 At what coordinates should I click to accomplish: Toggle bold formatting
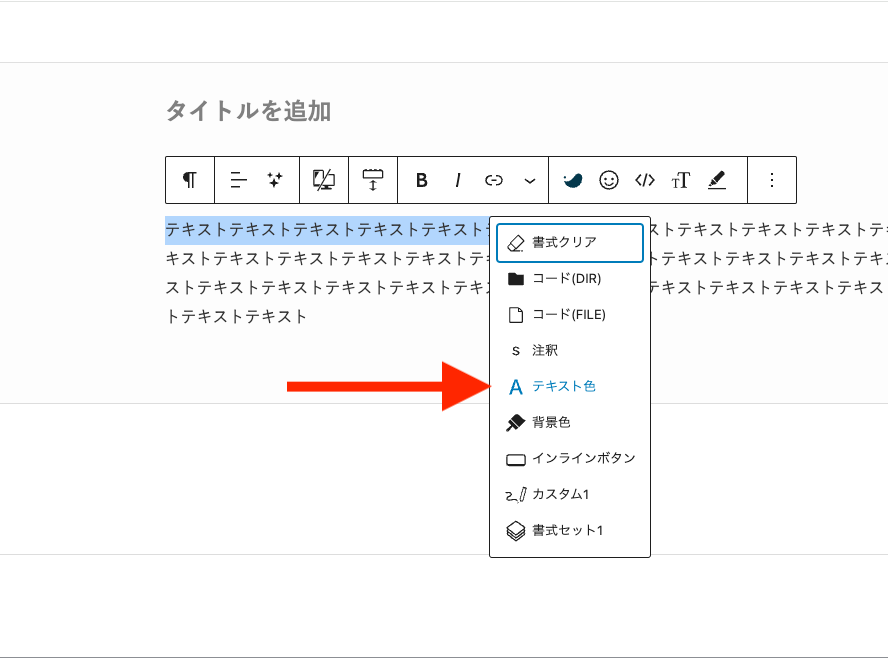422,180
